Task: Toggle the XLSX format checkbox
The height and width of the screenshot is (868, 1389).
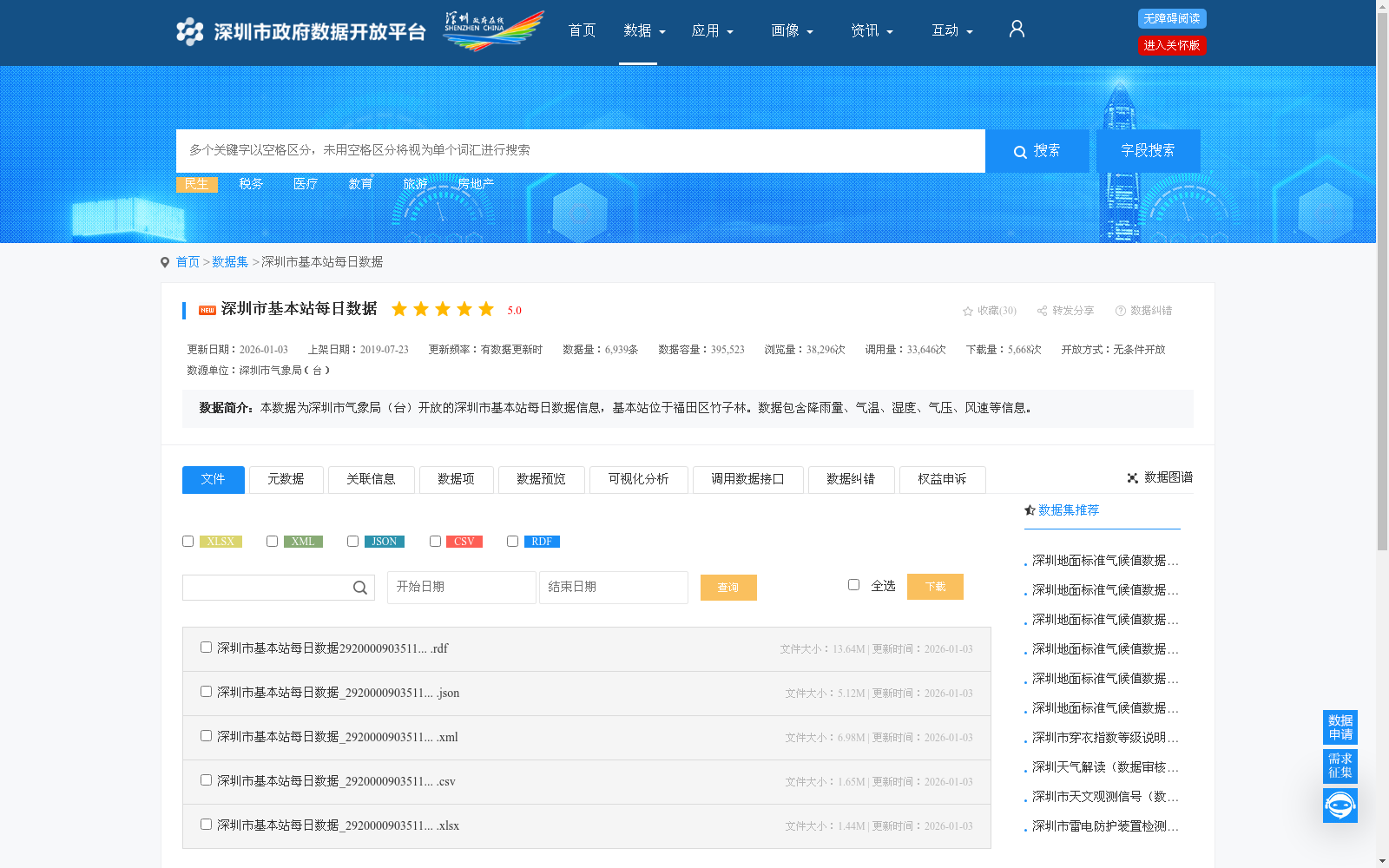Action: [188, 542]
